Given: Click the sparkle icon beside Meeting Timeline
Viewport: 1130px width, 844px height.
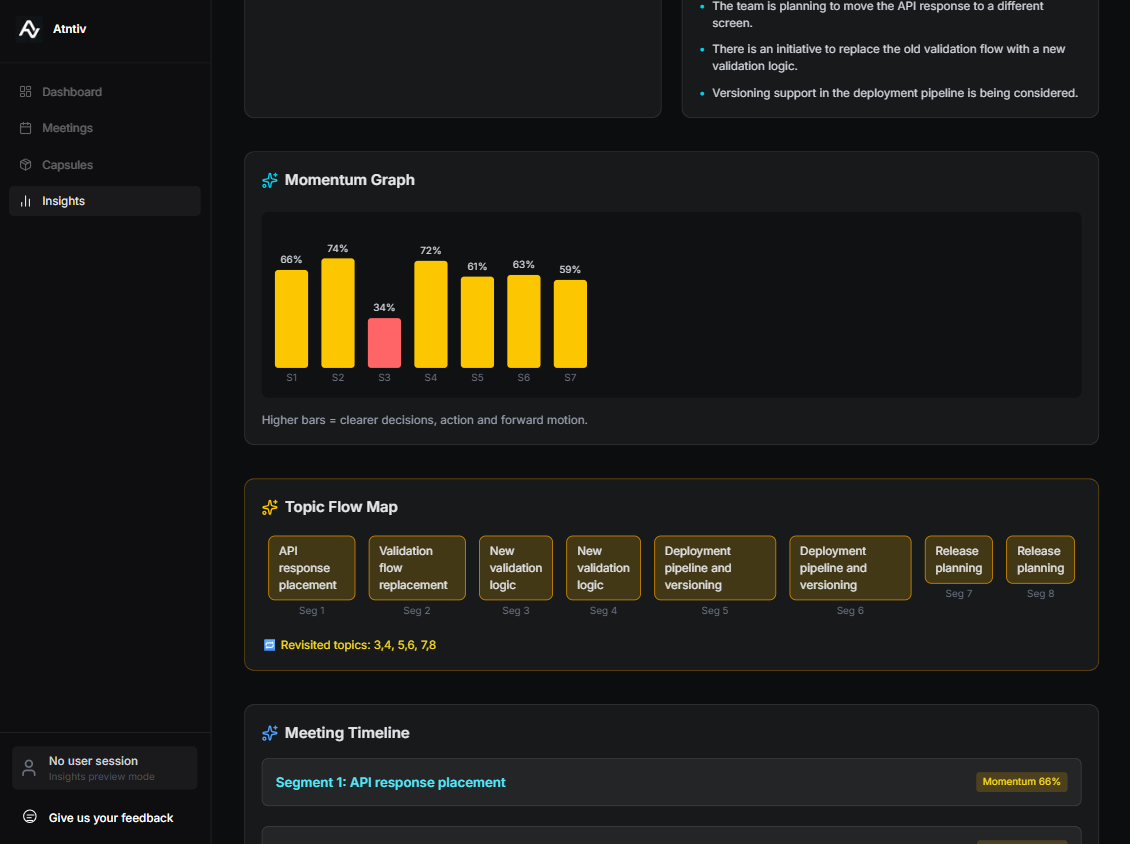Looking at the screenshot, I should point(269,733).
